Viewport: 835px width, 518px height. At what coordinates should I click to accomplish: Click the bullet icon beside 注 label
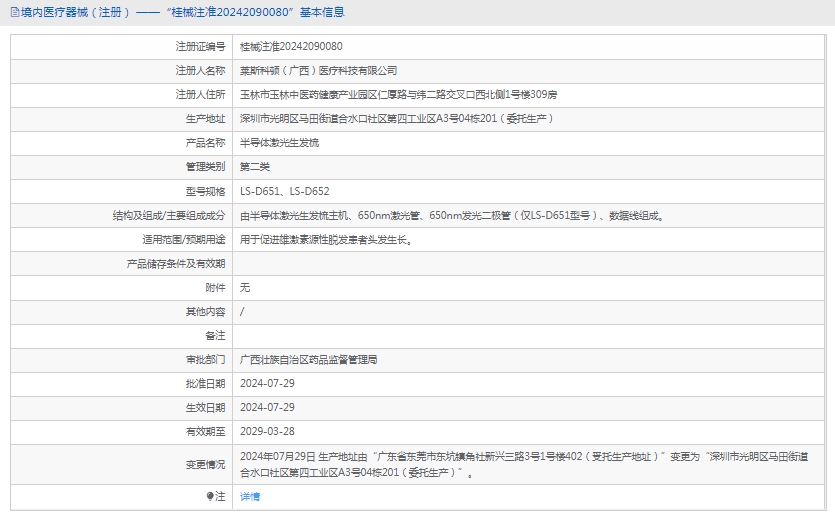tap(210, 496)
